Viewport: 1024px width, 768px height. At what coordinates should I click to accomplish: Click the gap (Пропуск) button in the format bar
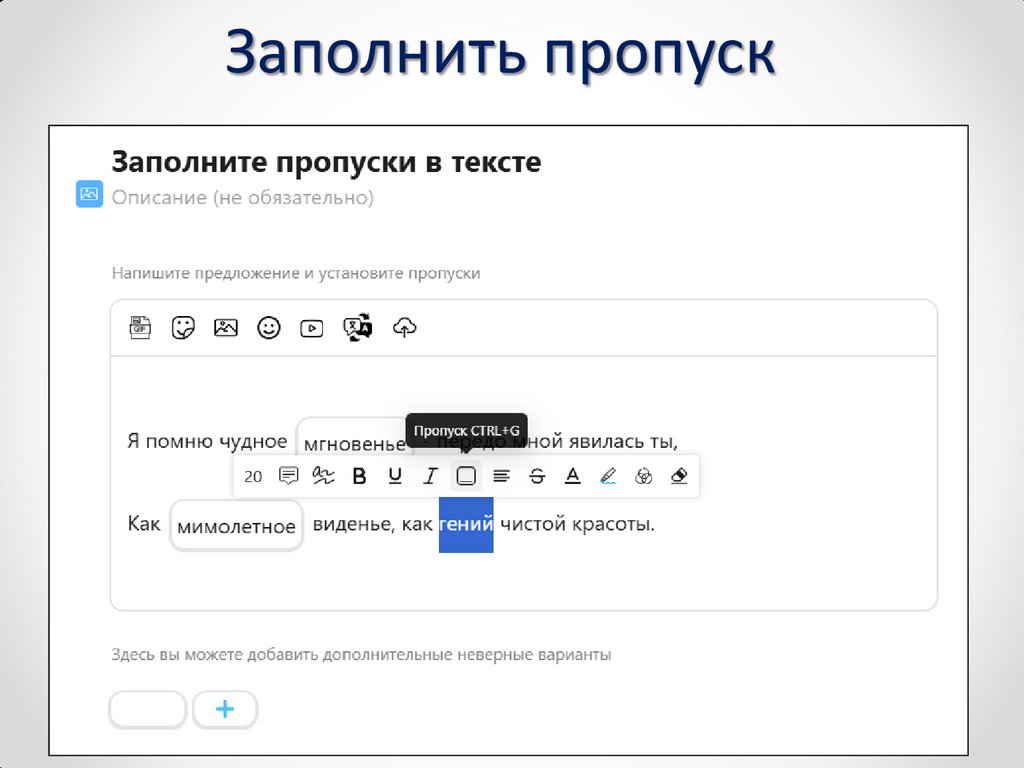466,476
